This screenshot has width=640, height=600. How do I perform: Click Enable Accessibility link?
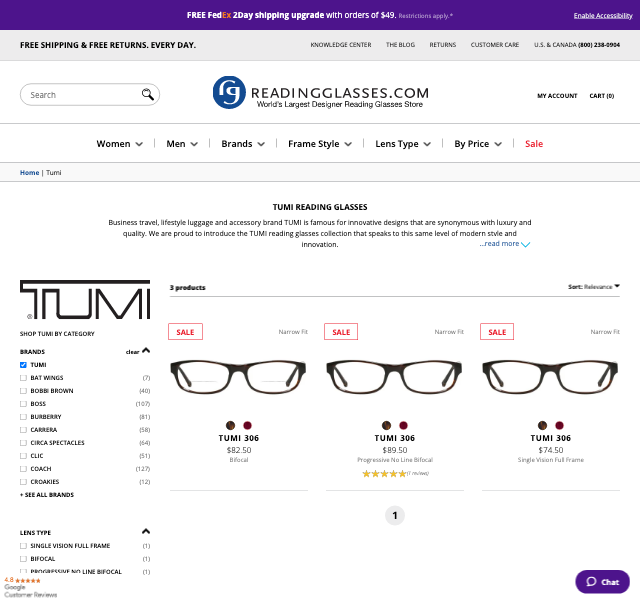603,16
